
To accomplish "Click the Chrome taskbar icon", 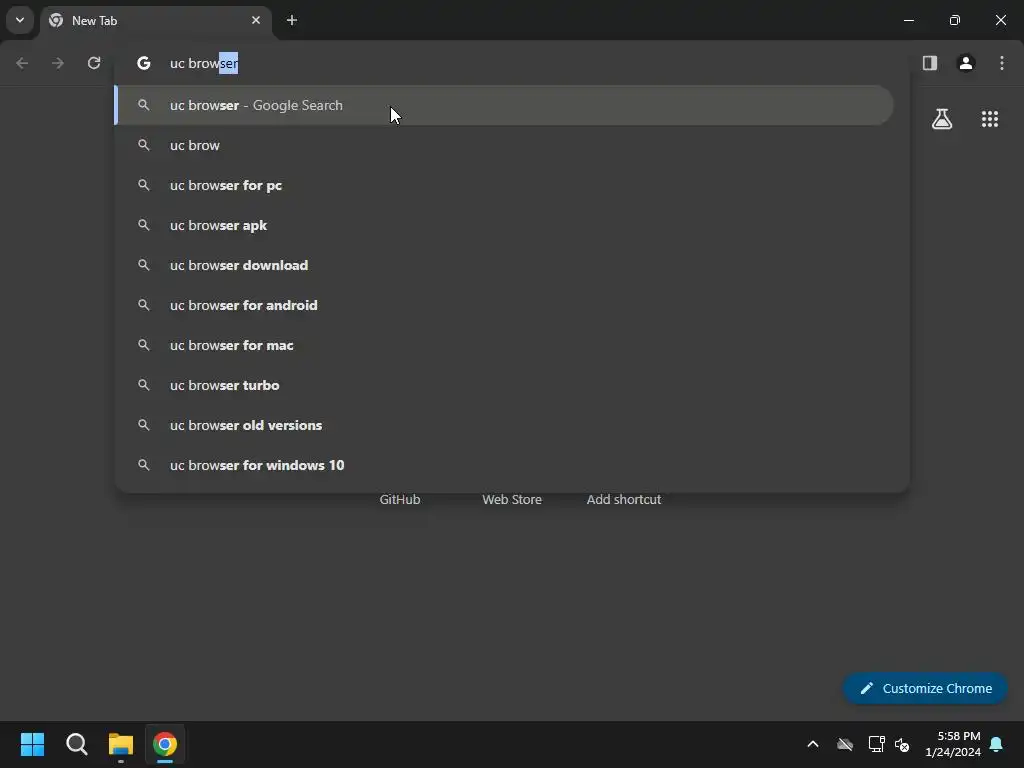I will click(x=165, y=744).
